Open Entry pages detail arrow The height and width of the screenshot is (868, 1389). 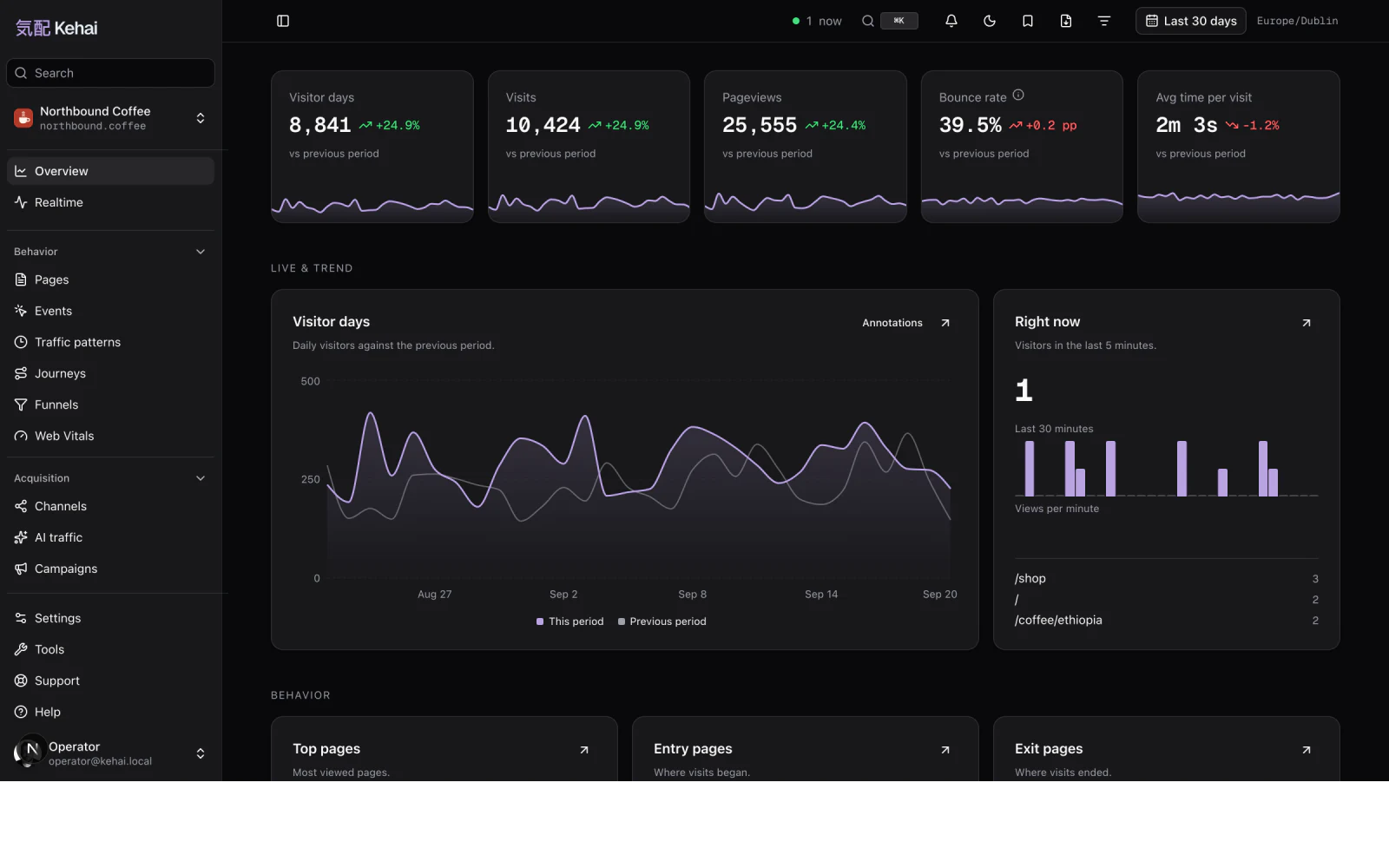pyautogui.click(x=945, y=750)
